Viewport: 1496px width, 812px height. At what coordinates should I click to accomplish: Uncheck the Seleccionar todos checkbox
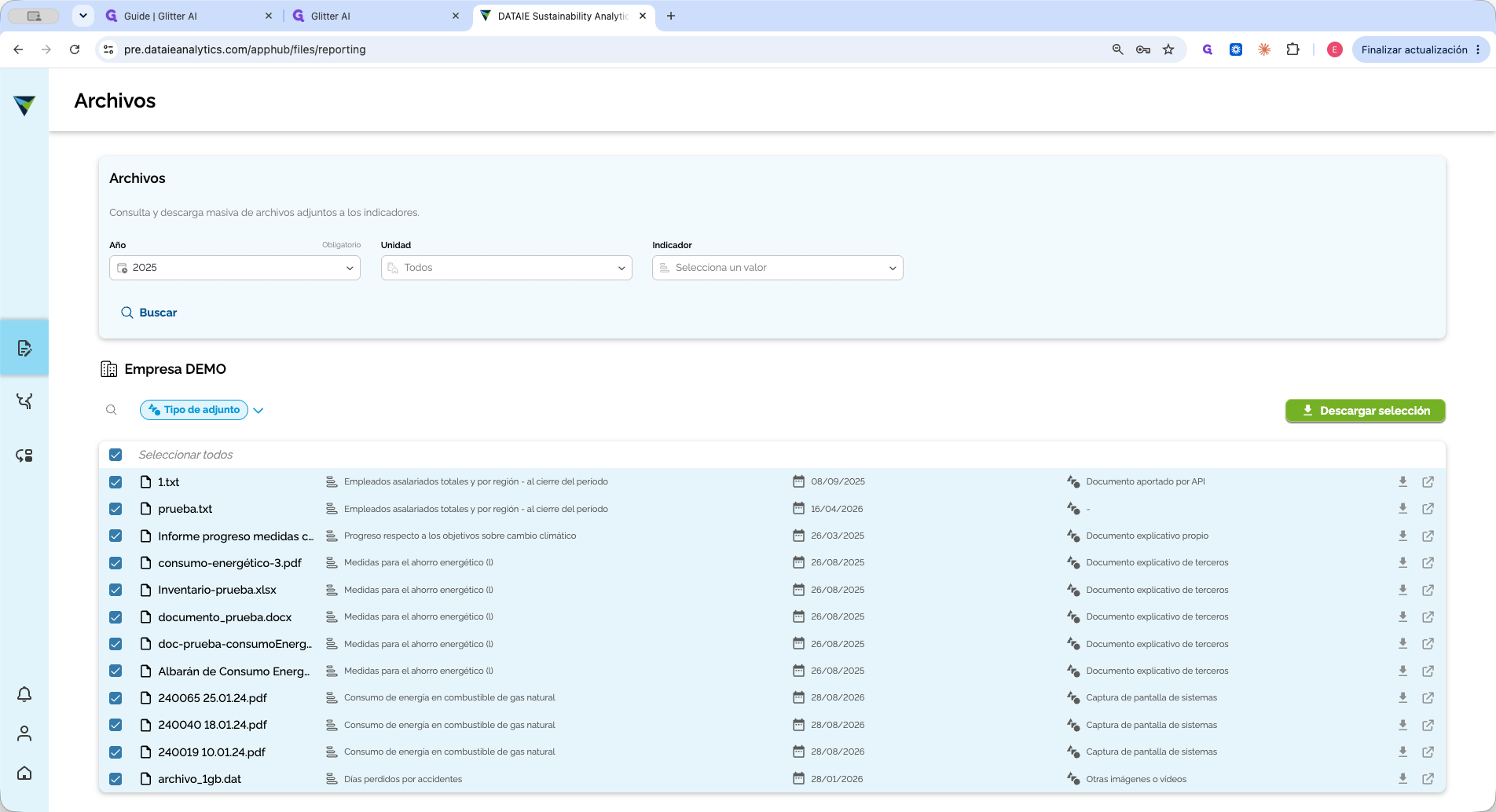[115, 455]
